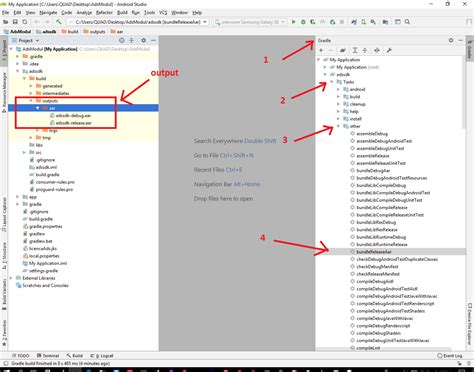
Task: Collapse the outputs folder in project tree
Action: point(31,101)
